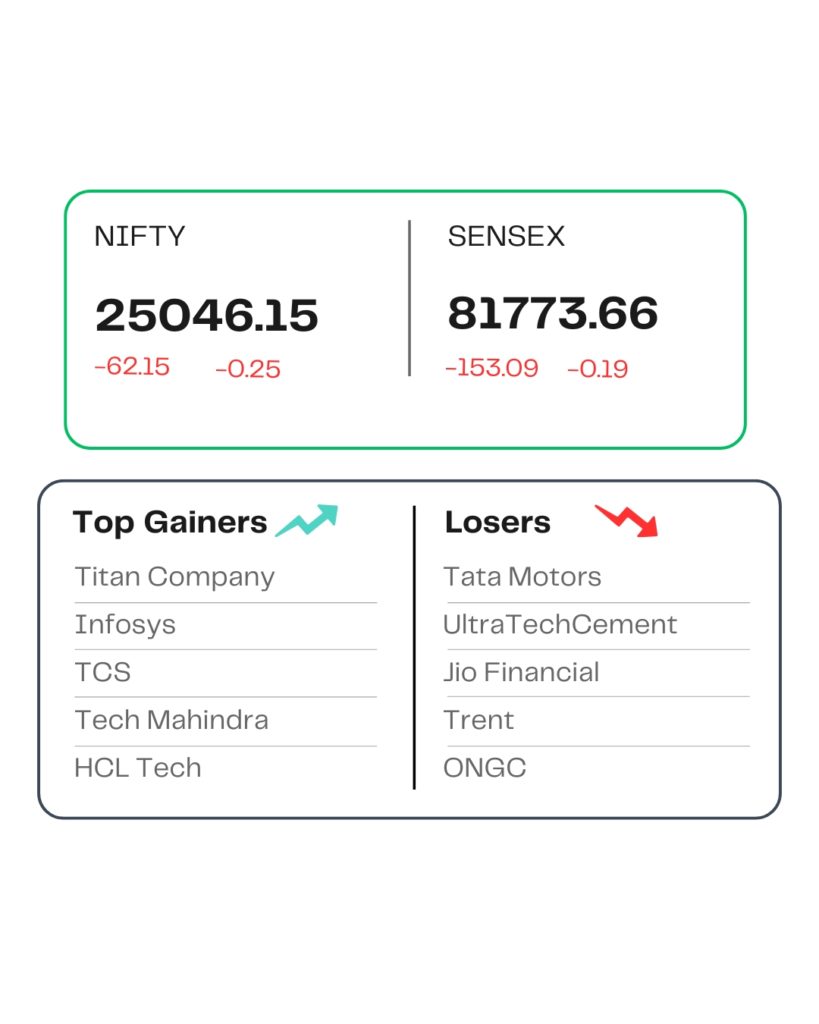Click NIFTY point change -62.15
819x1024 pixels.
(x=132, y=367)
